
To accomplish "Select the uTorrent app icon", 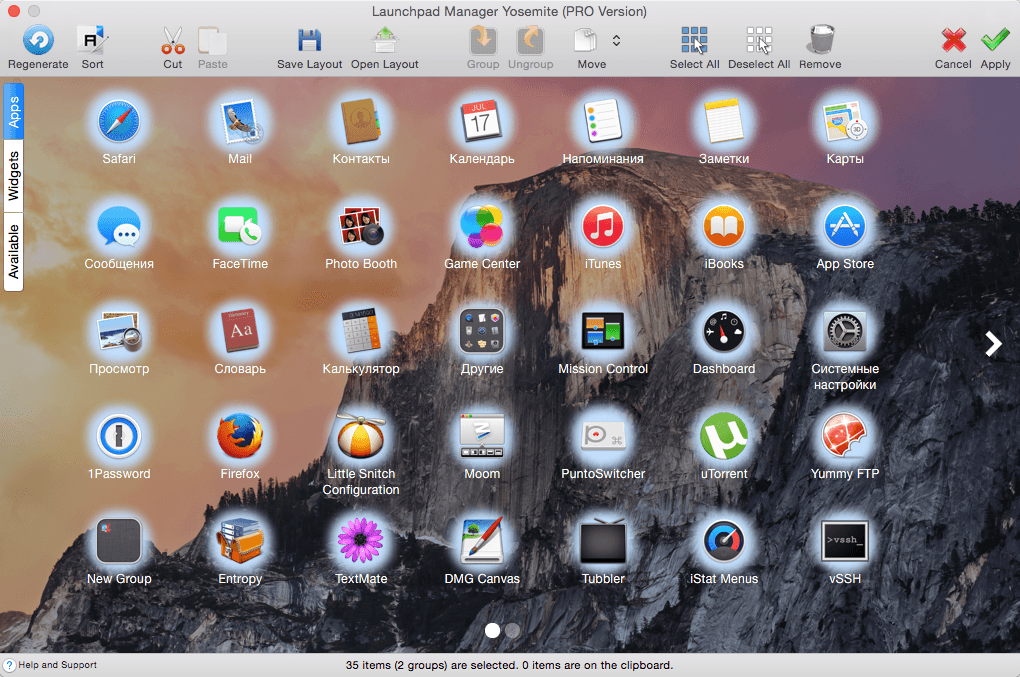I will (x=723, y=436).
